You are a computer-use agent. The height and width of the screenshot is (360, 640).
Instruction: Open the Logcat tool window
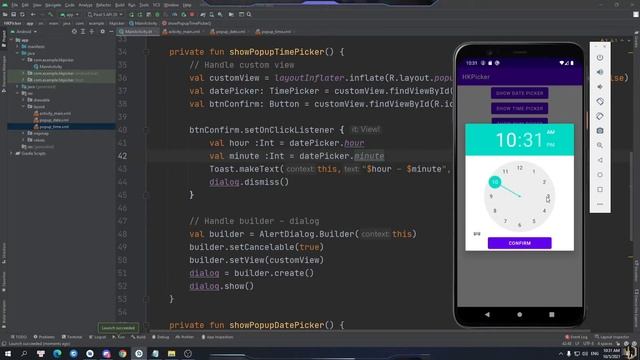click(98, 337)
